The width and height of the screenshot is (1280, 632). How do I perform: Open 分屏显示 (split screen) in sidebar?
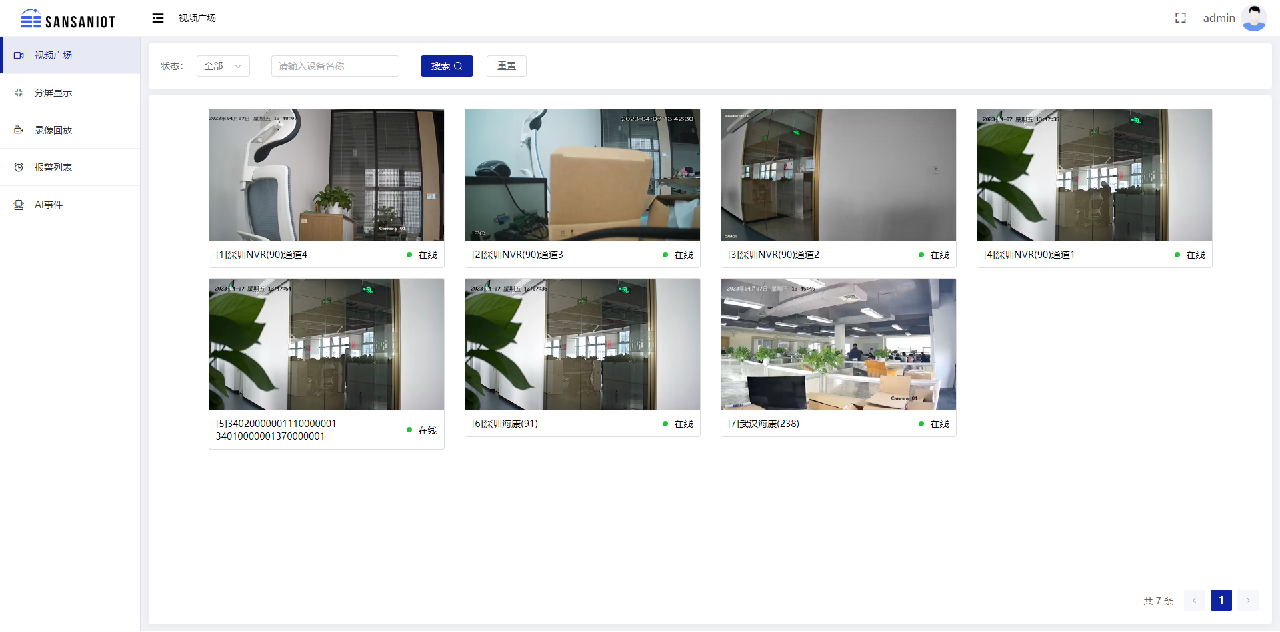(x=53, y=93)
